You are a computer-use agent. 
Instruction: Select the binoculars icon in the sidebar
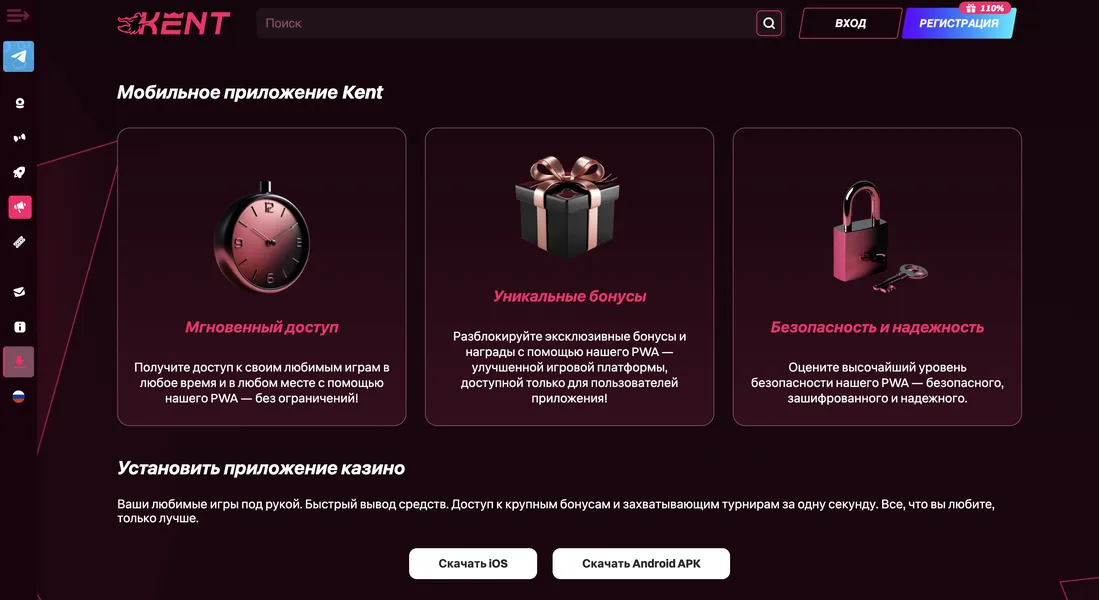tap(18, 137)
